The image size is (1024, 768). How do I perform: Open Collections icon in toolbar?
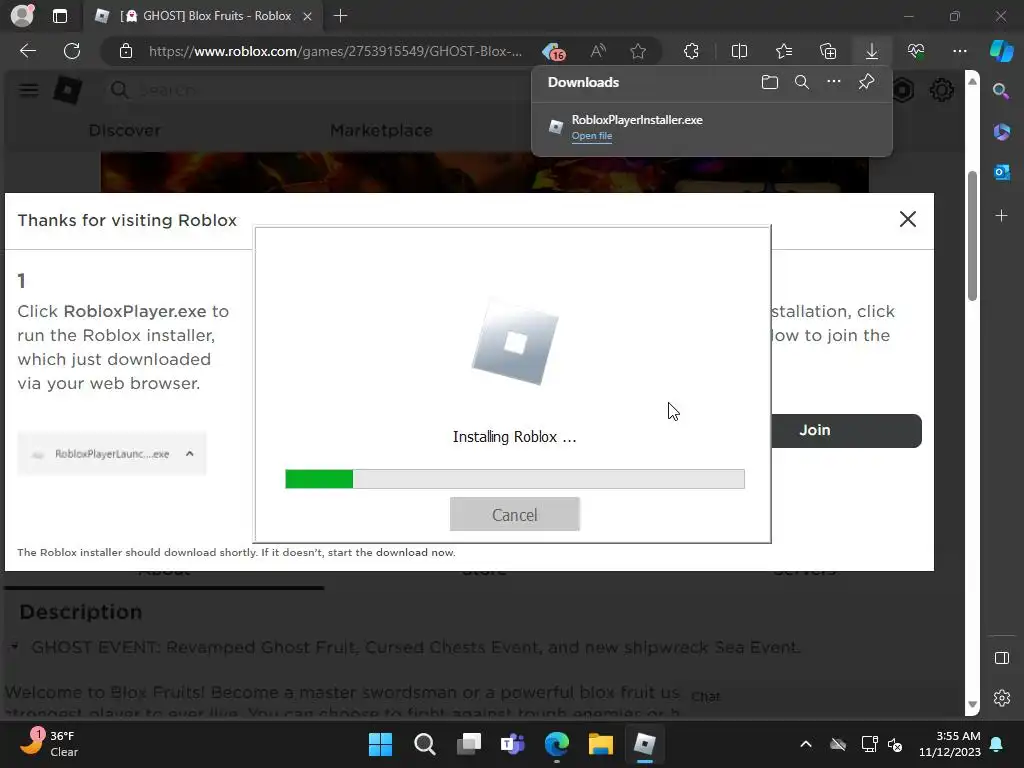tap(827, 51)
